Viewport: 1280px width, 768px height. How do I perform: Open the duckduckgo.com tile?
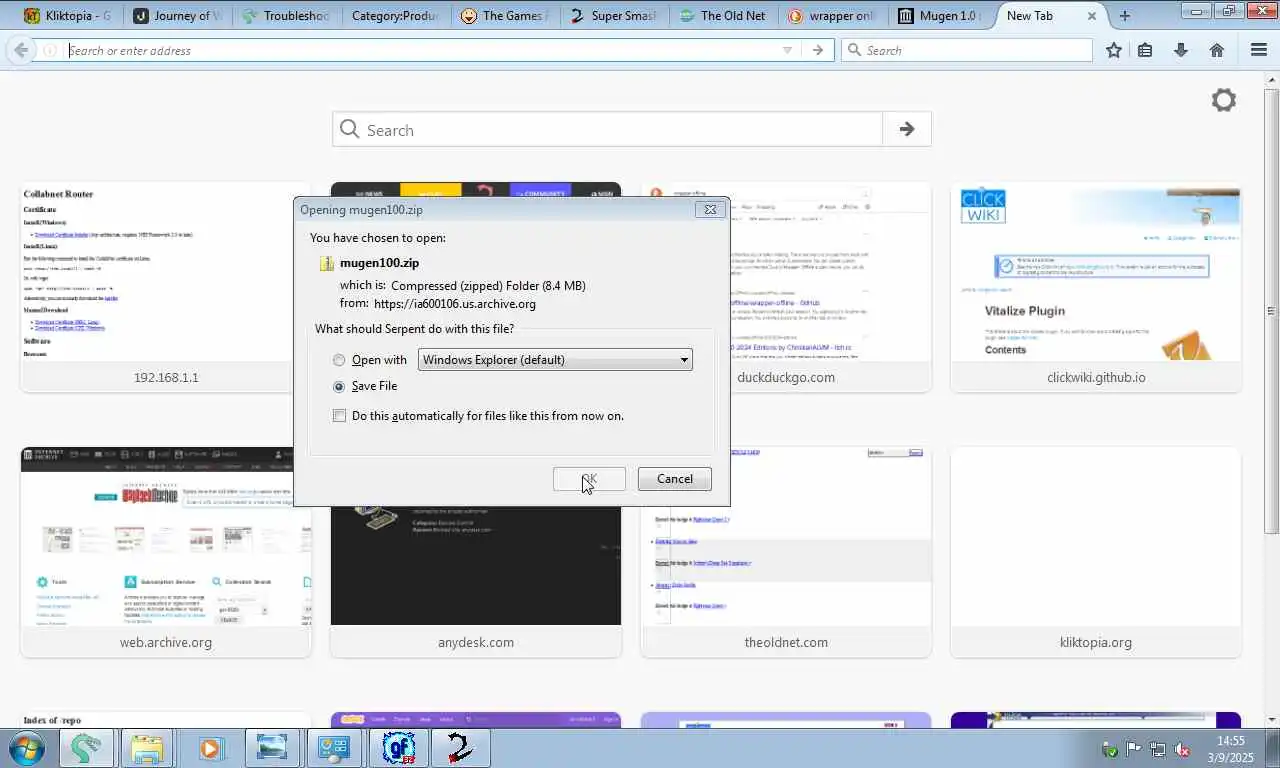click(786, 288)
